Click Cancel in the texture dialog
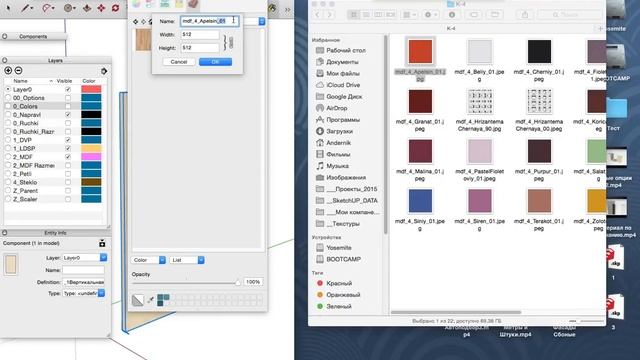The width and height of the screenshot is (640, 360). (x=179, y=62)
